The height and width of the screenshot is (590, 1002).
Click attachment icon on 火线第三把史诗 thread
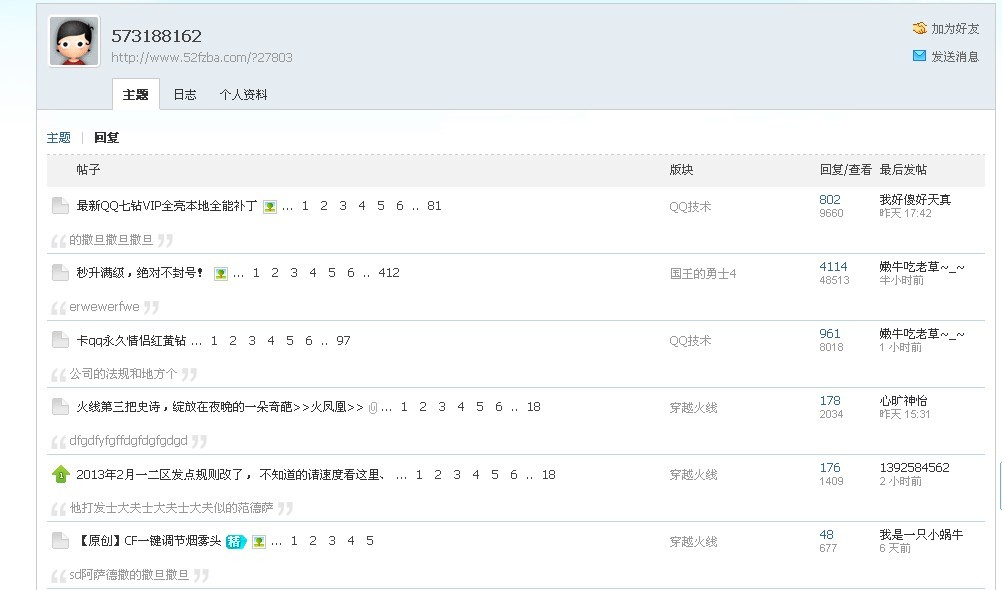tap(373, 407)
